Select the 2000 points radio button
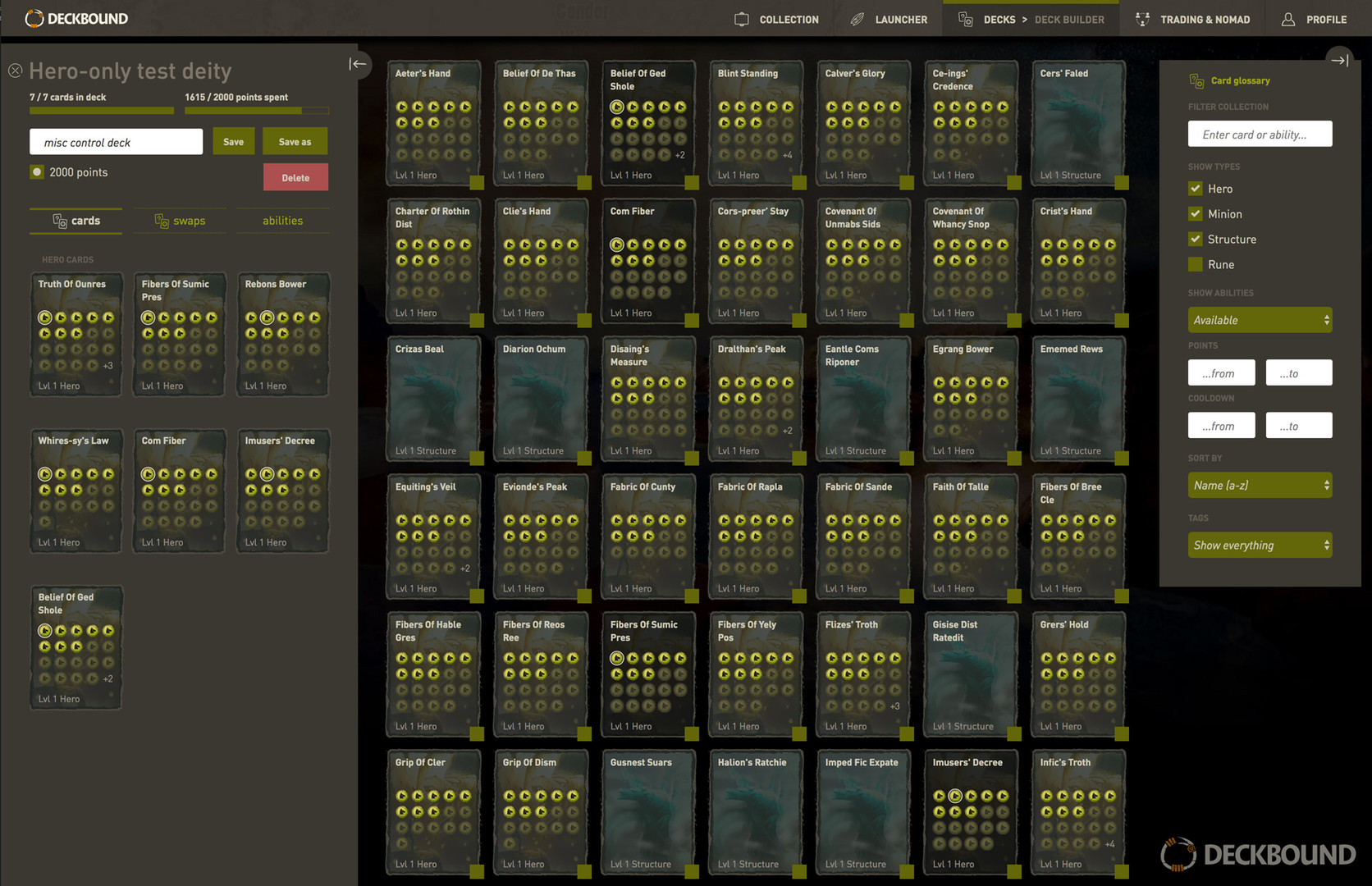Viewport: 1372px width, 886px height. click(37, 172)
